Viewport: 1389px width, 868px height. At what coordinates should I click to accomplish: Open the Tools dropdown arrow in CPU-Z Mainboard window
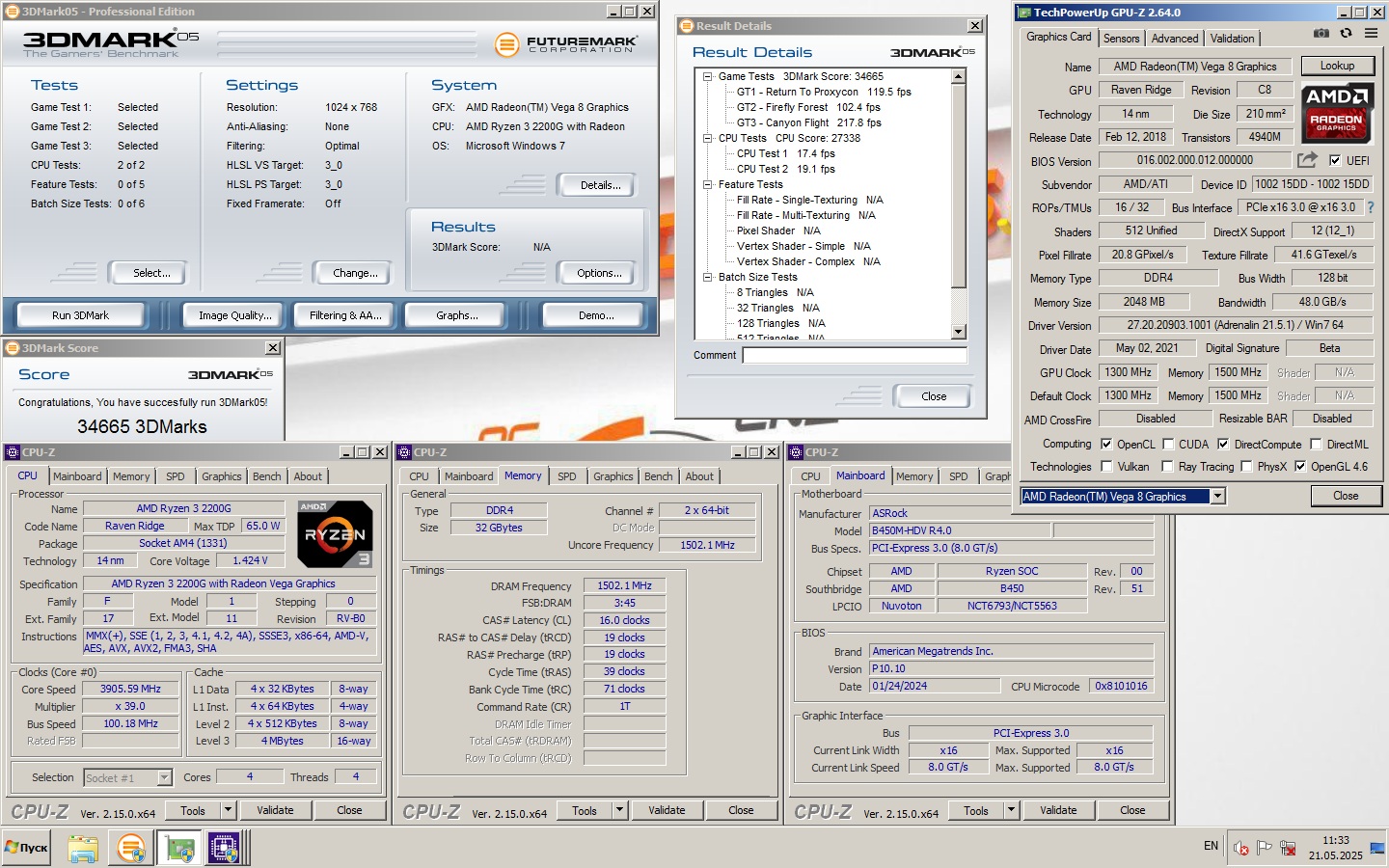pos(1011,810)
